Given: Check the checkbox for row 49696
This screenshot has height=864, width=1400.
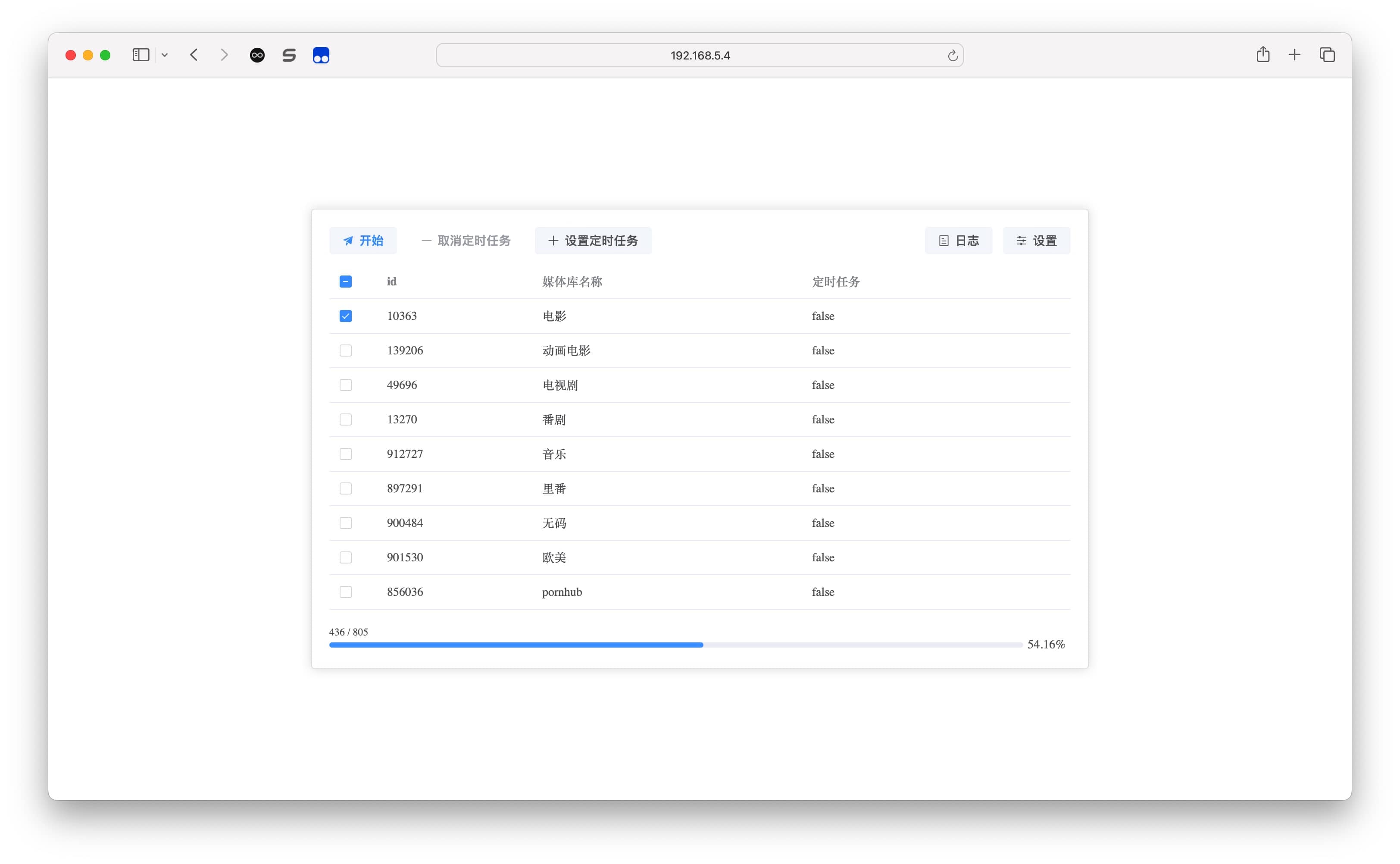Looking at the screenshot, I should (346, 385).
